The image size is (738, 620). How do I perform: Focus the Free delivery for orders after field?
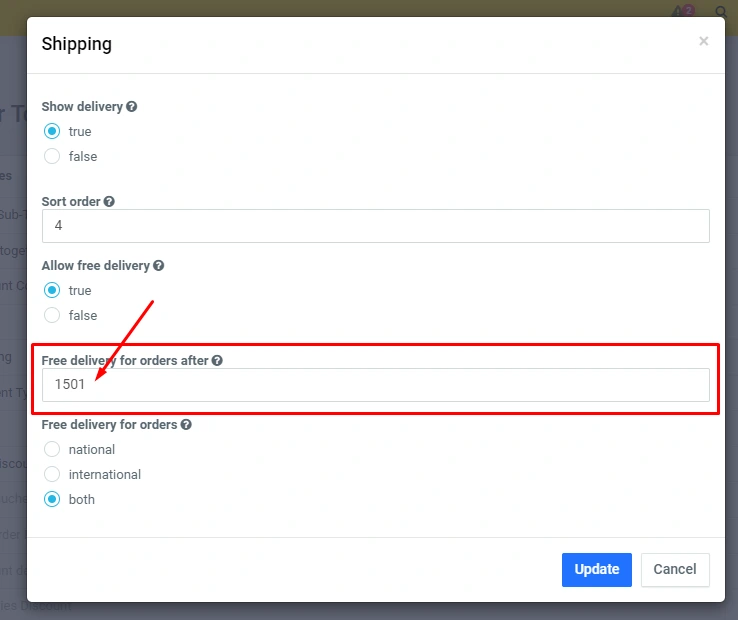click(x=375, y=385)
